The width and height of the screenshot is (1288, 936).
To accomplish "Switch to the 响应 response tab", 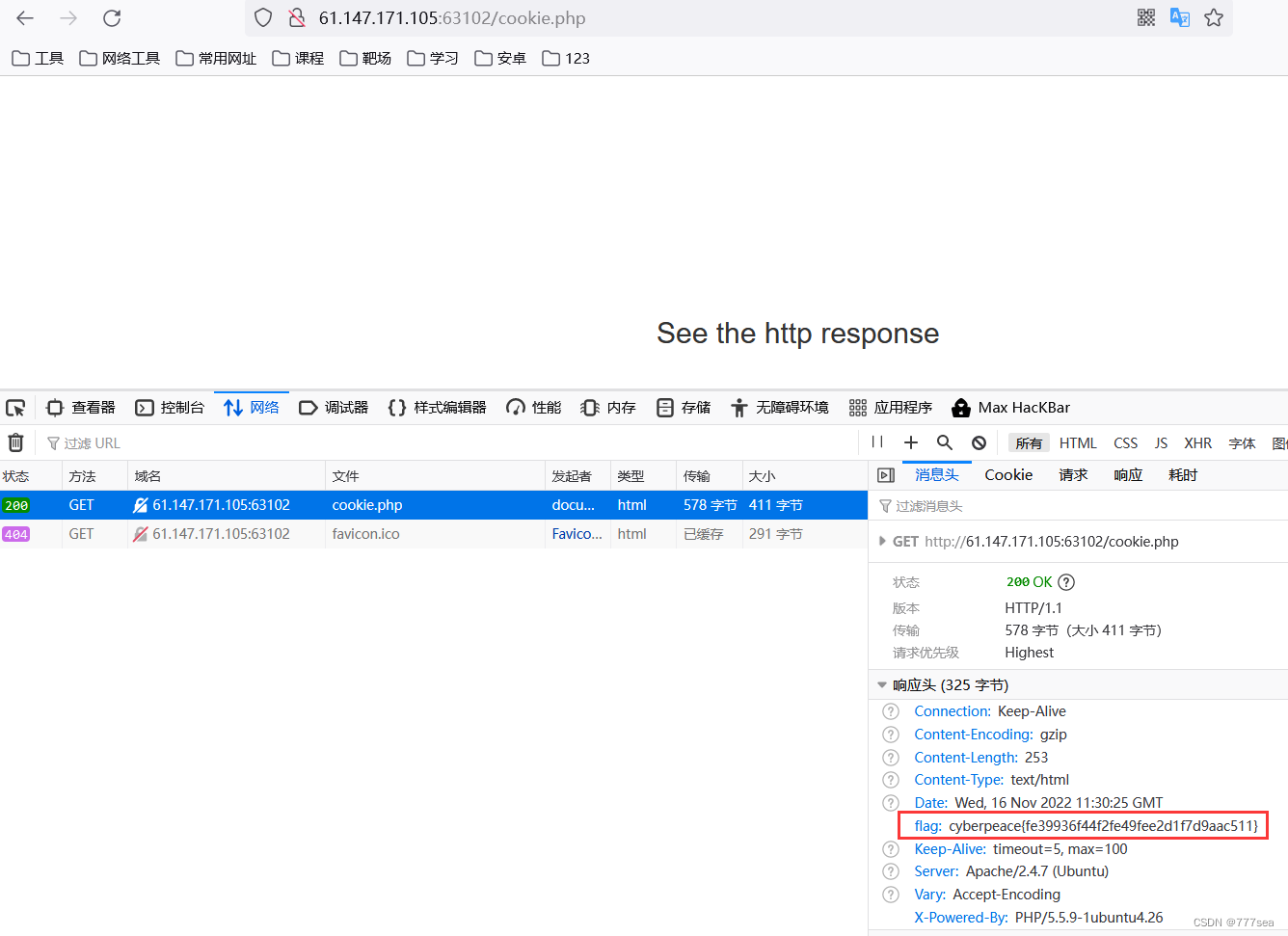I will coord(1128,475).
